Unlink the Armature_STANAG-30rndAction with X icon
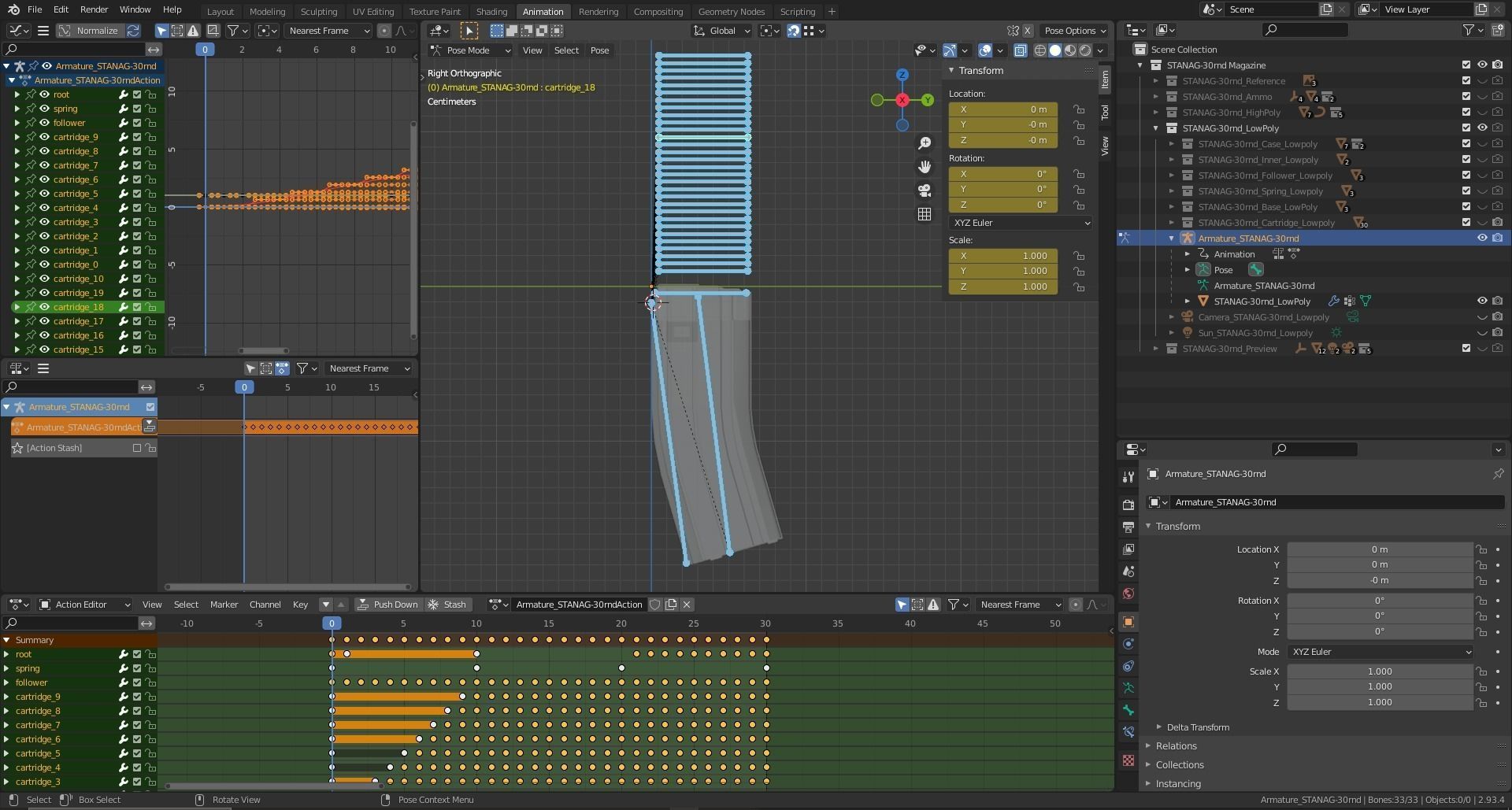The width and height of the screenshot is (1512, 810). (x=687, y=605)
